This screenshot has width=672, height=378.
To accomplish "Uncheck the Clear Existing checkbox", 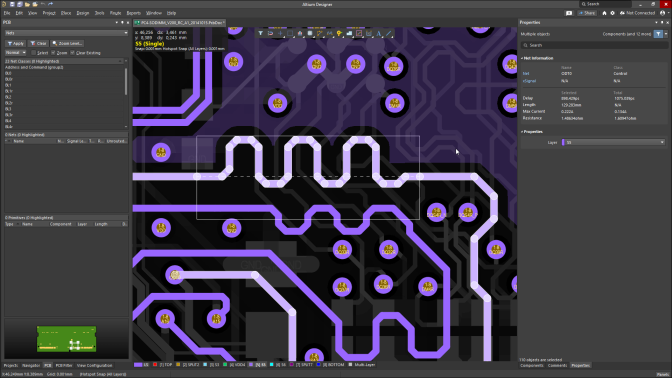I will [x=72, y=53].
